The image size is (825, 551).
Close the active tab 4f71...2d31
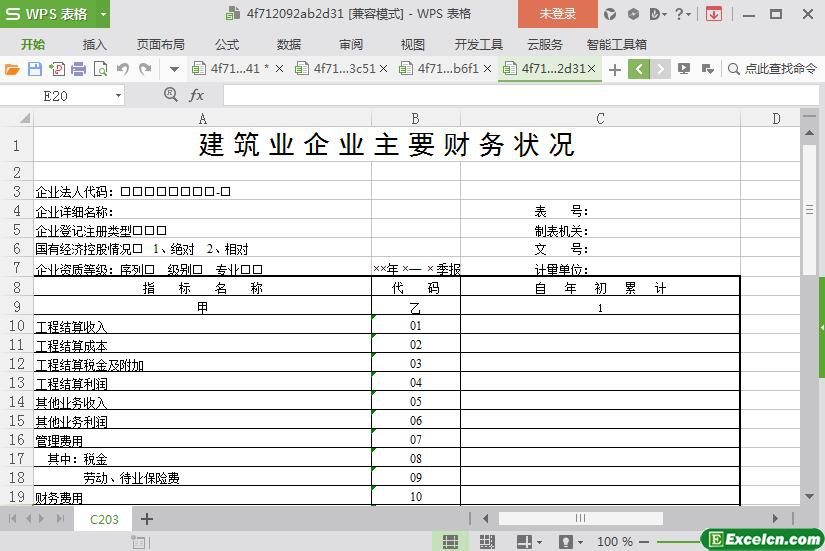pyautogui.click(x=591, y=69)
